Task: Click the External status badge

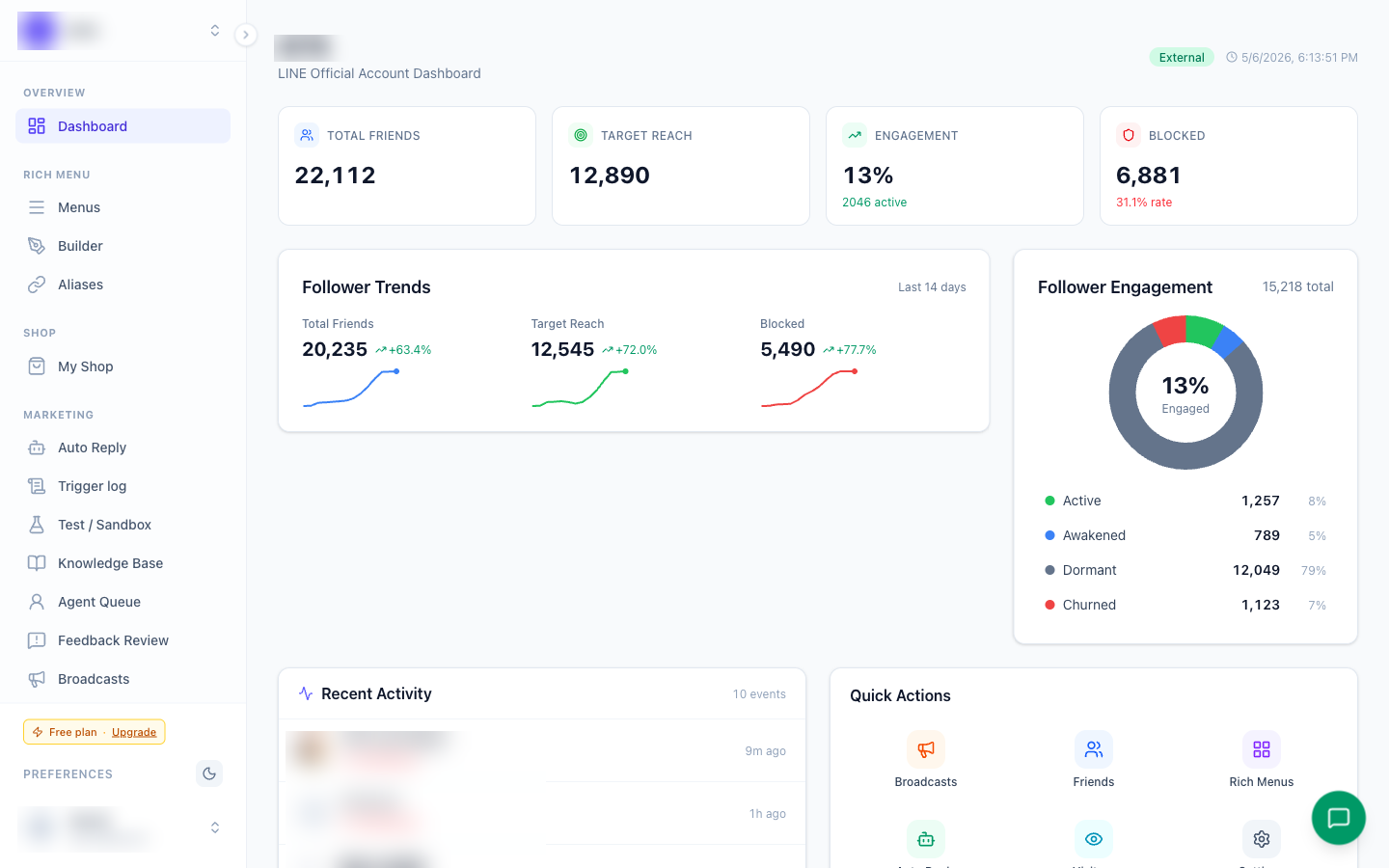Action: [x=1182, y=58]
